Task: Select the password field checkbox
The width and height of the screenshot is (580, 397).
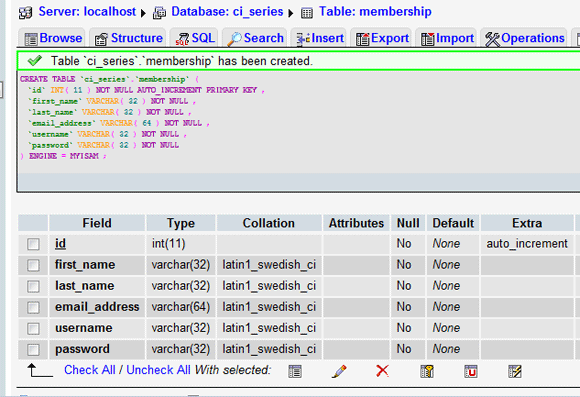Action: point(33,349)
